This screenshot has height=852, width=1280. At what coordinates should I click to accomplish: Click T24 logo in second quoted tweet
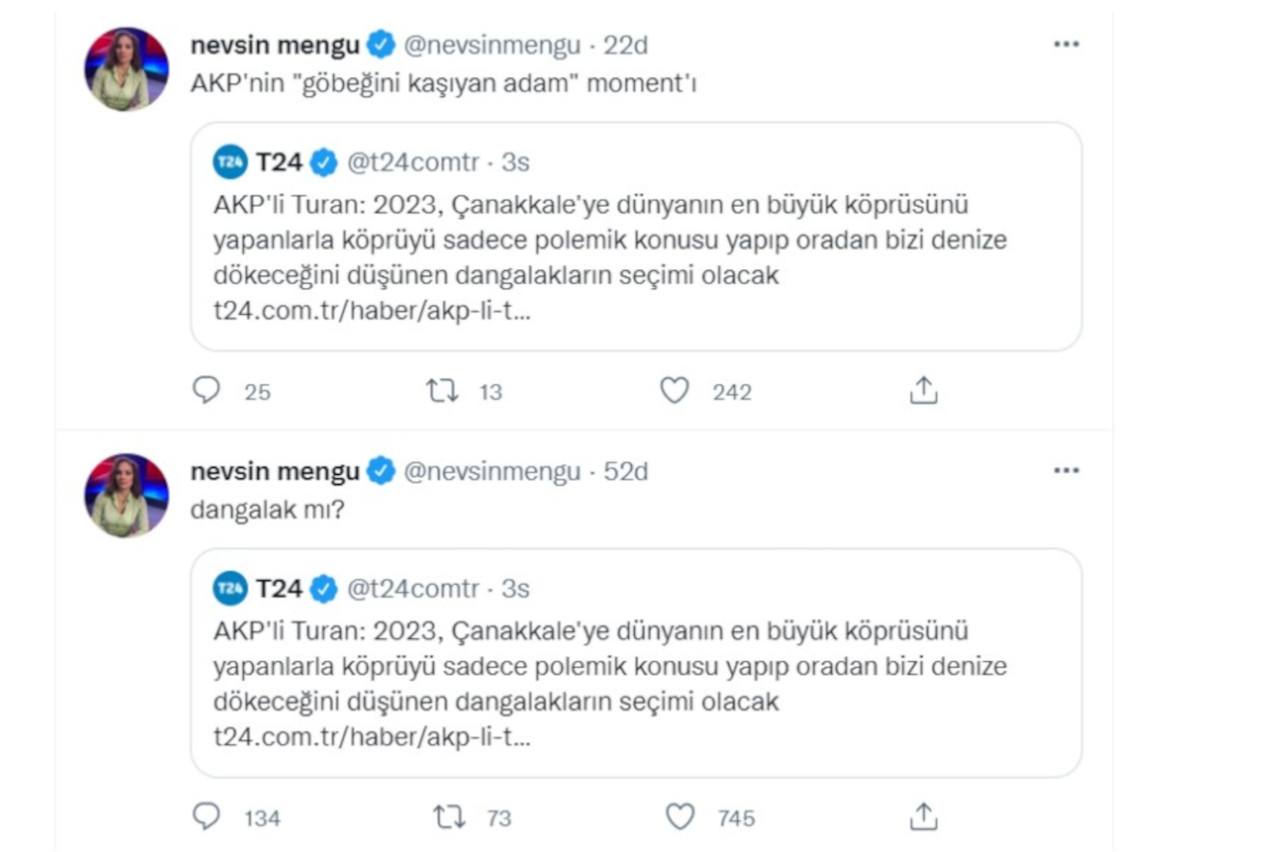pyautogui.click(x=230, y=589)
